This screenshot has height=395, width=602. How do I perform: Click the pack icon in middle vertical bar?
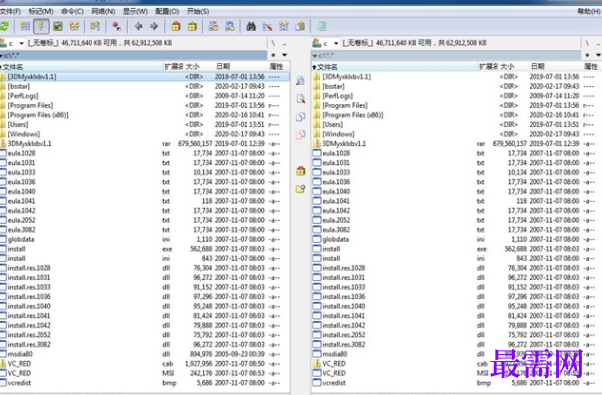[x=300, y=171]
